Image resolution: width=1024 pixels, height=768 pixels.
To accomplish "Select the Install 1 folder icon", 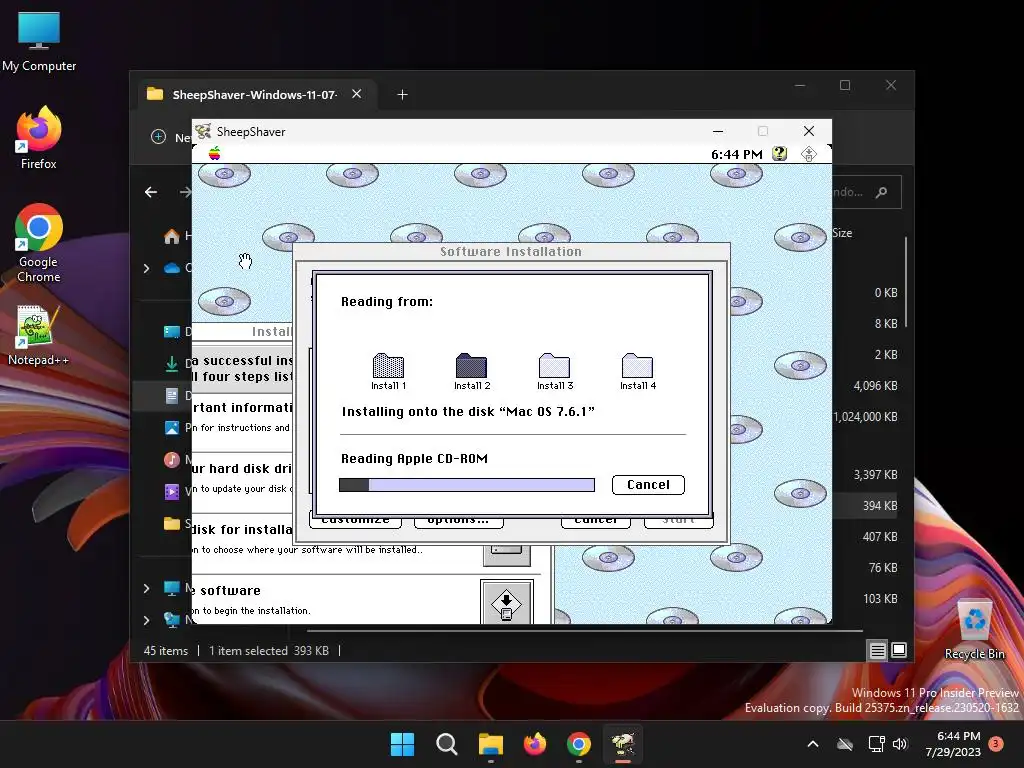I will (388, 366).
